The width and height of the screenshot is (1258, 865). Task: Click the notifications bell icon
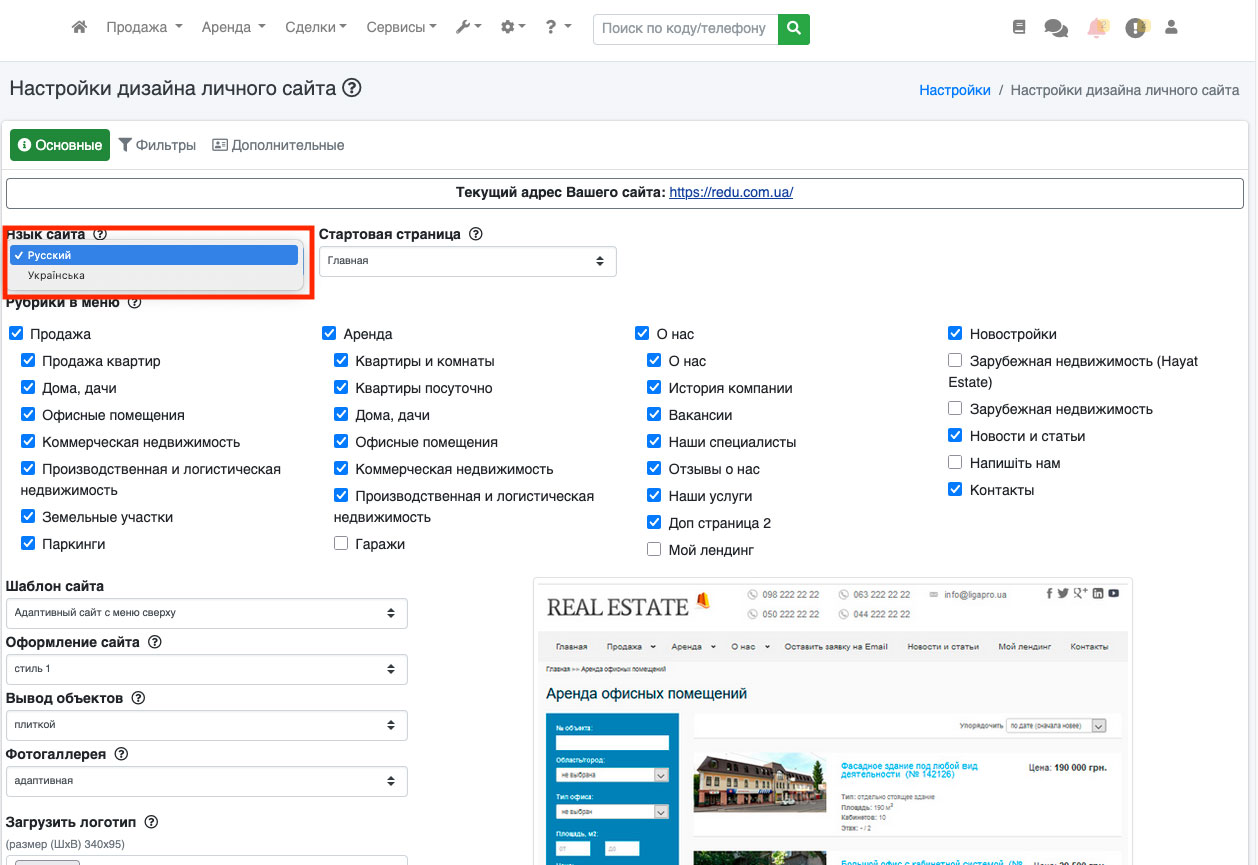(1097, 28)
